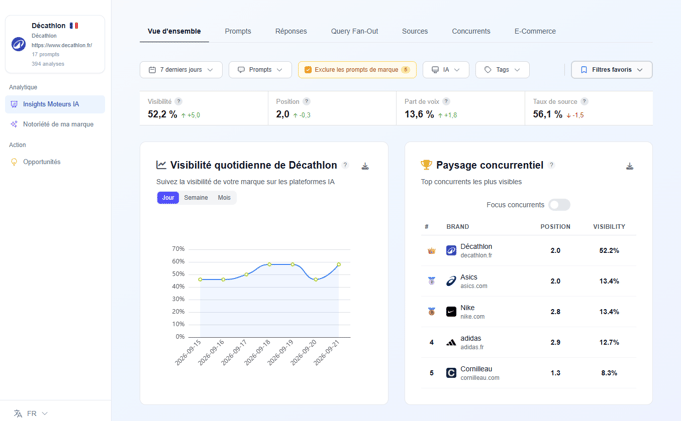681x421 pixels.
Task: Switch chart to Semaine view
Action: (x=196, y=198)
